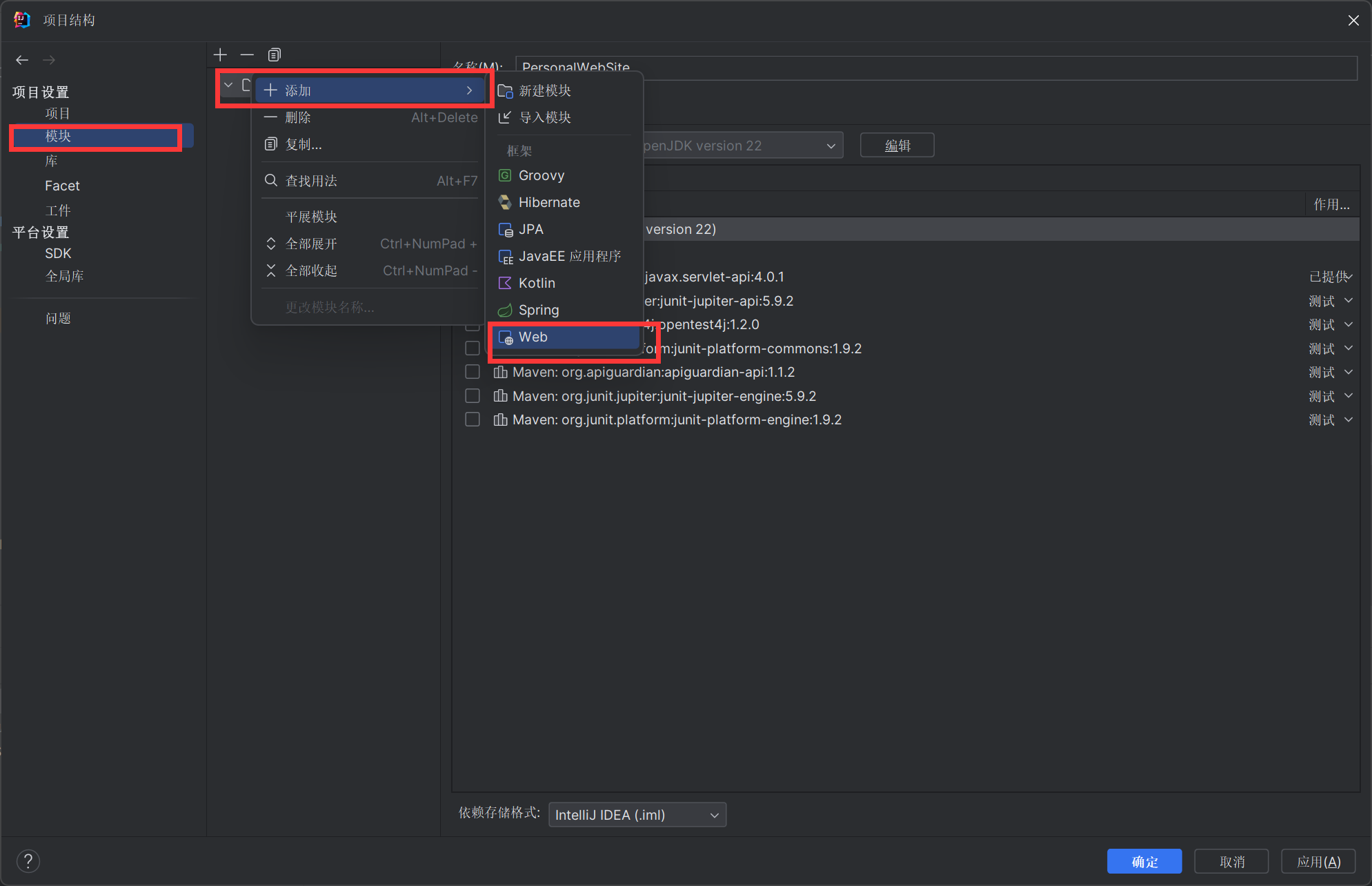Click the 确定 button
Viewport: 1372px width, 886px height.
[x=1144, y=861]
